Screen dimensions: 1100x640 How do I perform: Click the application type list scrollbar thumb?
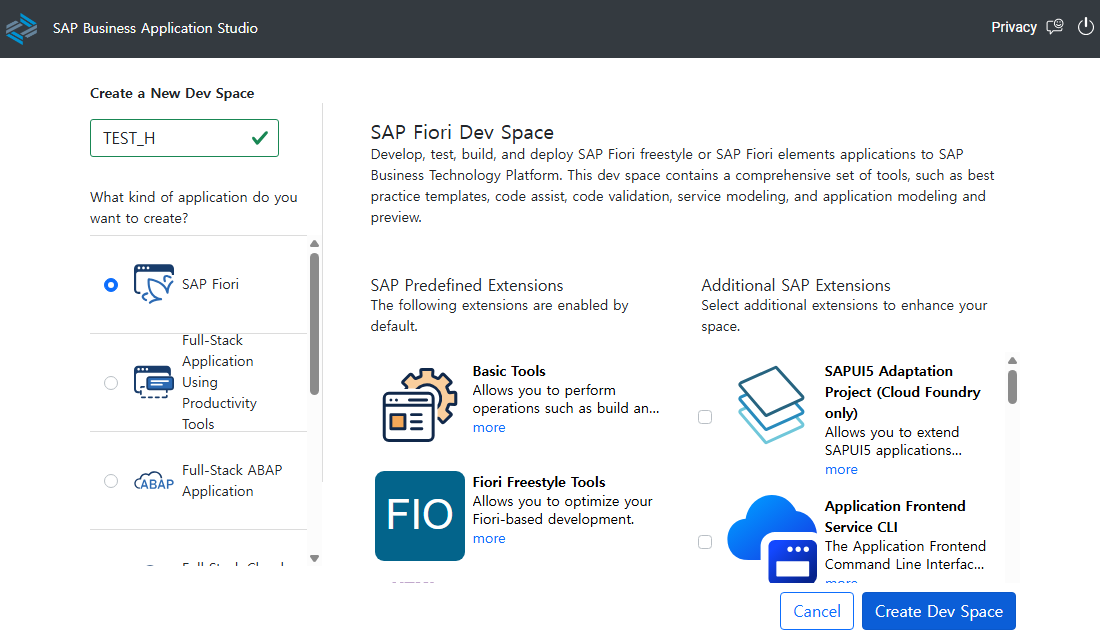coord(314,324)
